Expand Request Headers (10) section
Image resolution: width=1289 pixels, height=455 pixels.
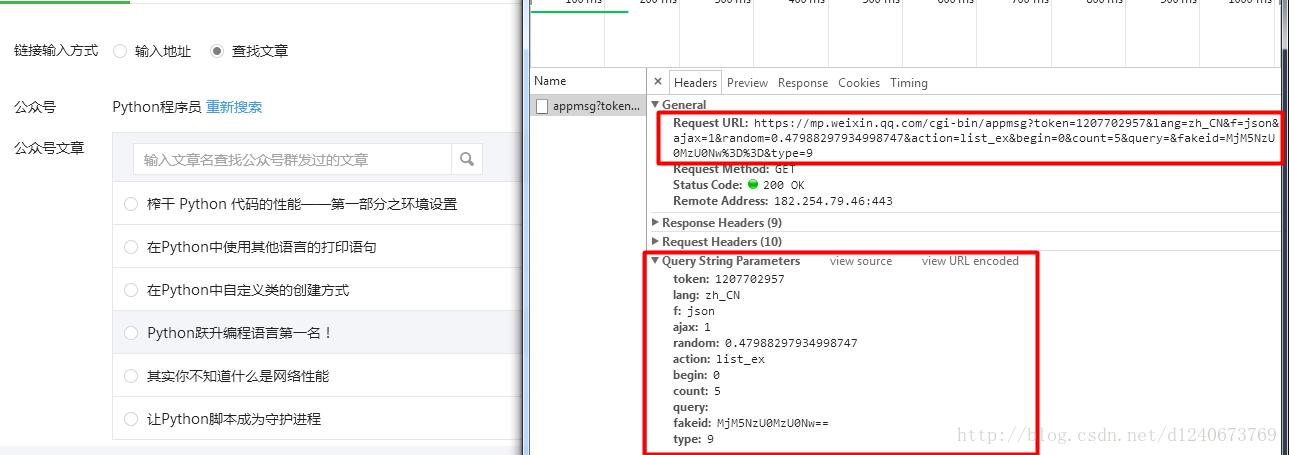(656, 242)
